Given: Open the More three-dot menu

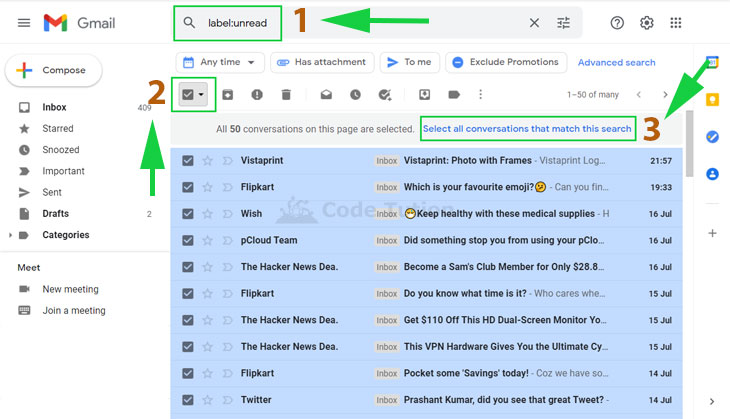Looking at the screenshot, I should coord(480,95).
